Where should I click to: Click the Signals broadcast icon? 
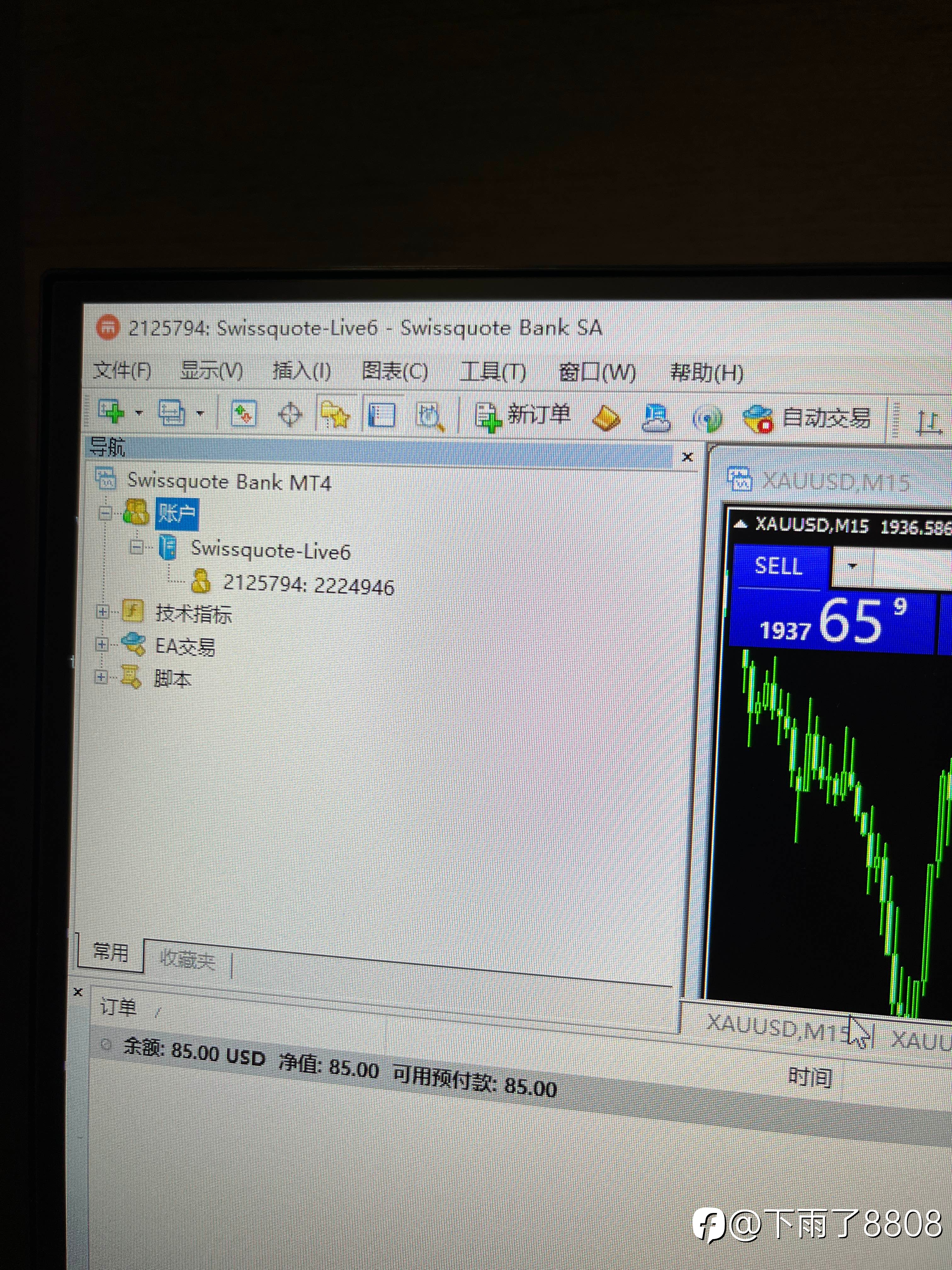pyautogui.click(x=707, y=420)
